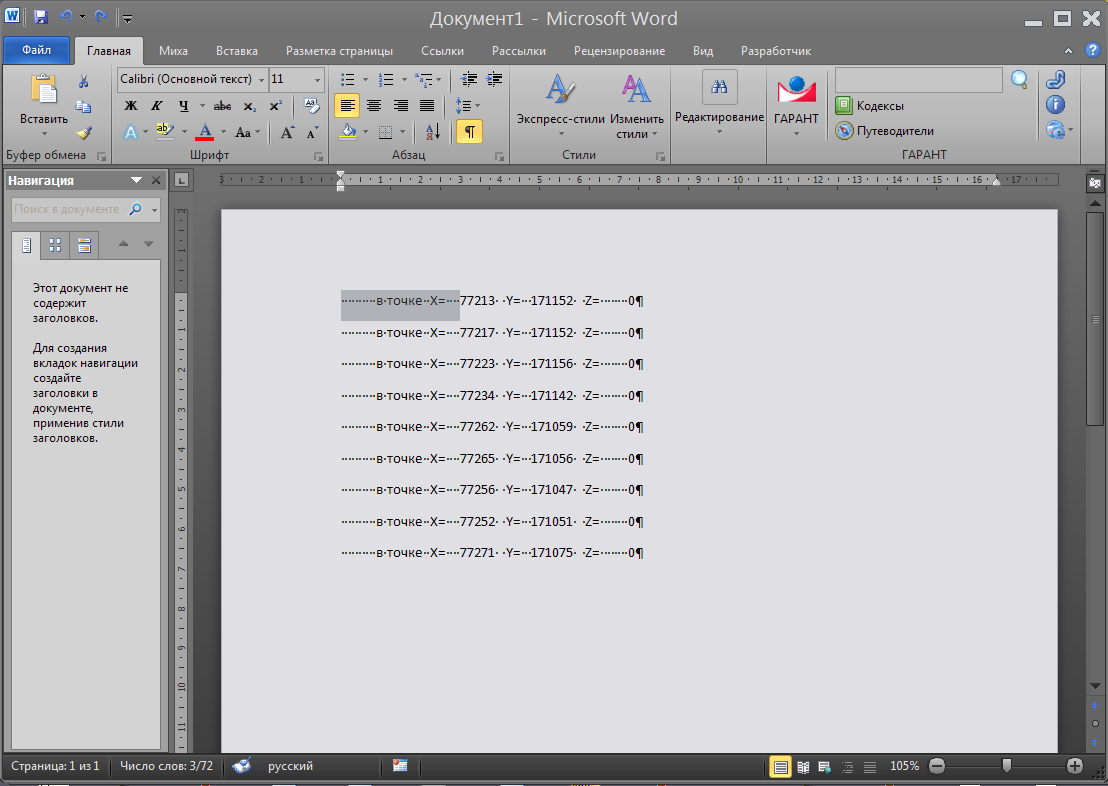This screenshot has width=1108, height=786.
Task: Click the zoom slider handle
Action: (x=1006, y=766)
